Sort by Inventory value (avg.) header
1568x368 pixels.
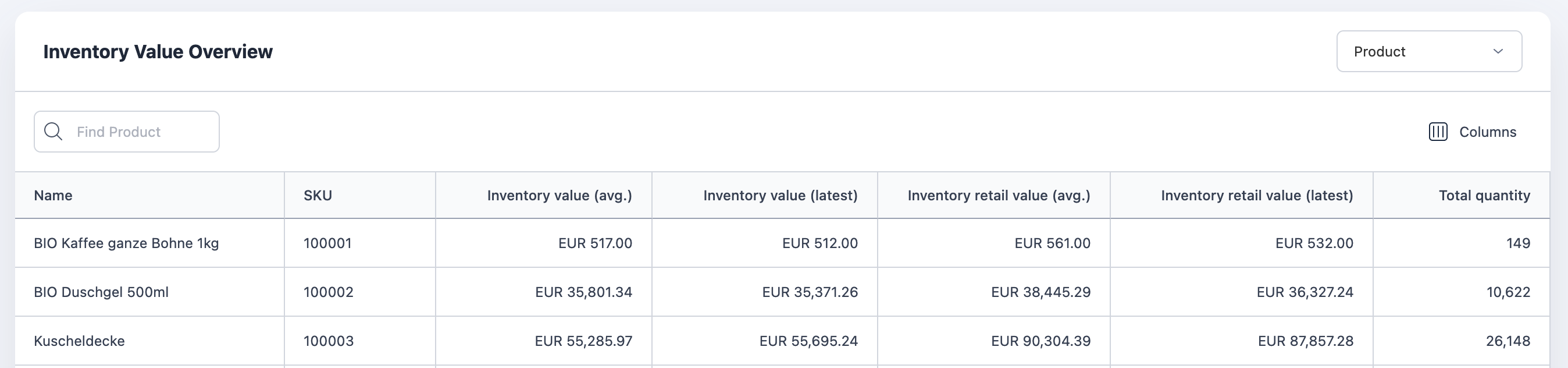tap(559, 196)
